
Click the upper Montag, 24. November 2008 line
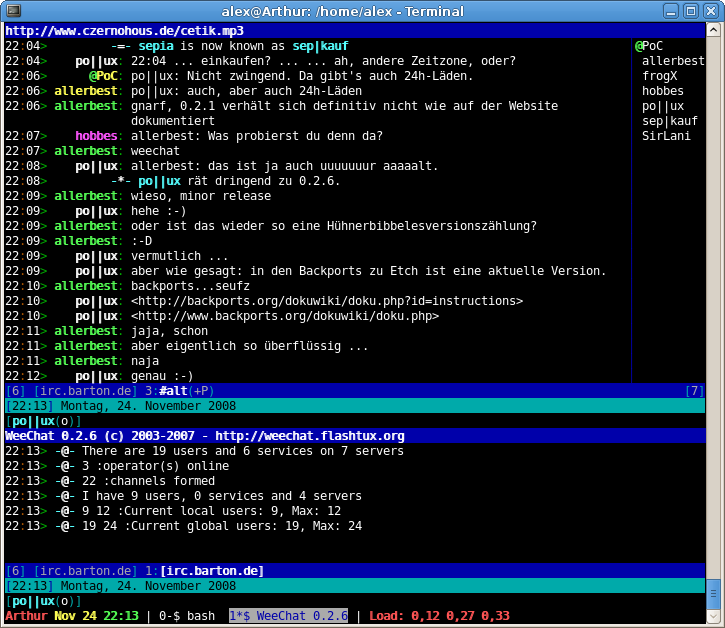148,406
